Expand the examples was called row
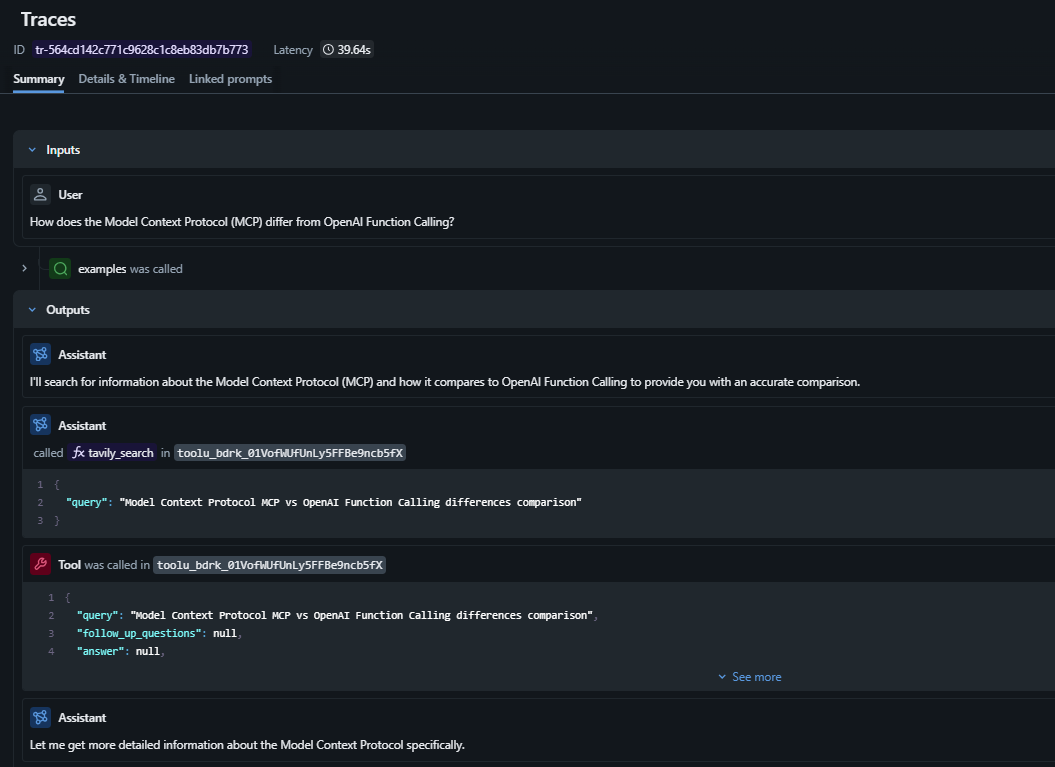The image size is (1055, 767). tap(24, 269)
